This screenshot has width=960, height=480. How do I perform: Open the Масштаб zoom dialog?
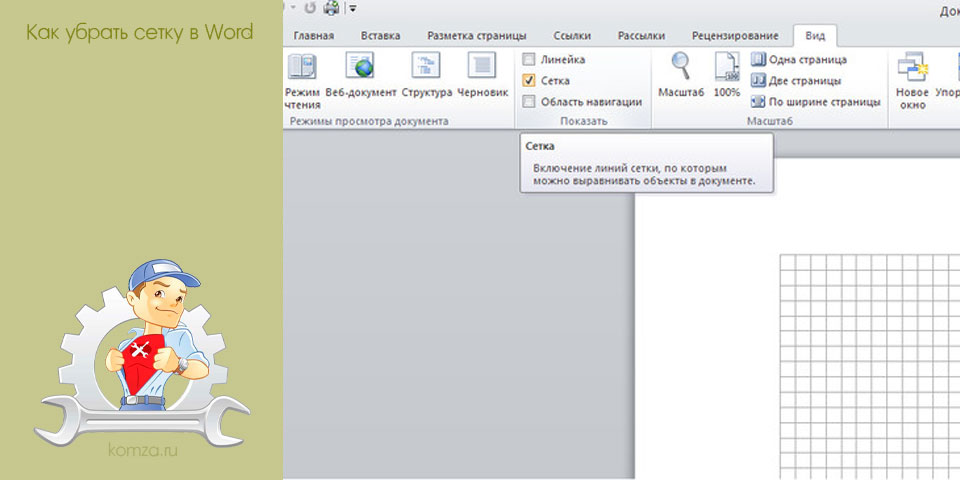point(681,75)
